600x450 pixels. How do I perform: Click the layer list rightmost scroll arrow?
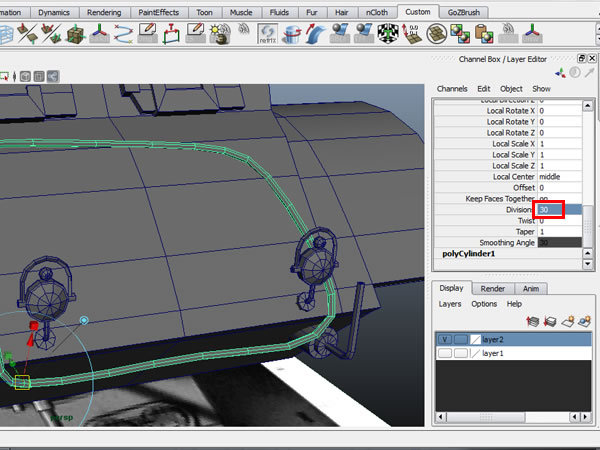(x=585, y=417)
